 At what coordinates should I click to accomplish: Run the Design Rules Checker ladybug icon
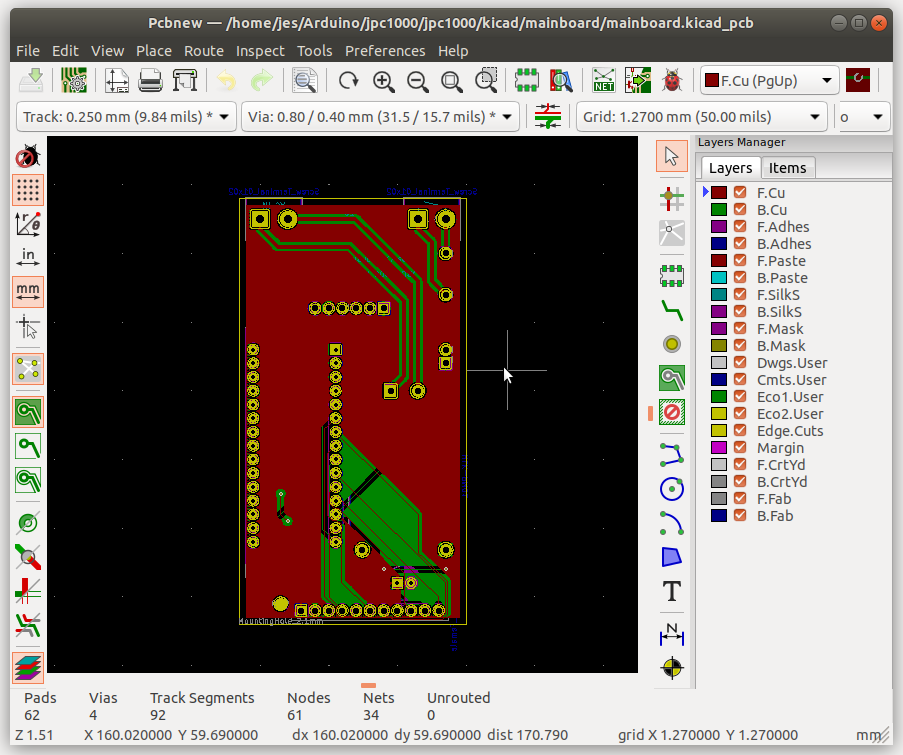tap(672, 80)
